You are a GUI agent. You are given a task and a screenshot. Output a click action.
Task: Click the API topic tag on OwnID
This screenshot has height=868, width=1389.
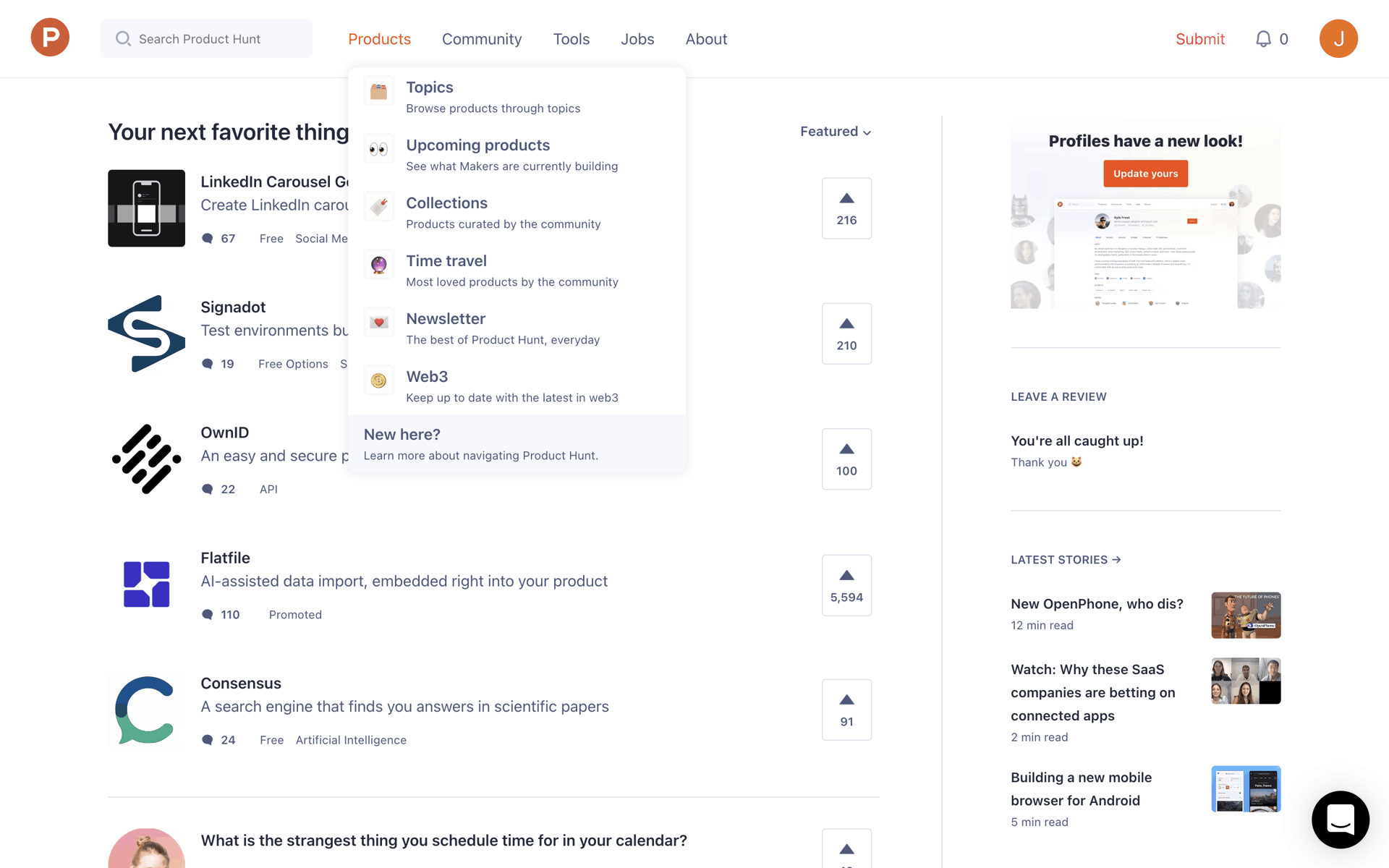[268, 490]
